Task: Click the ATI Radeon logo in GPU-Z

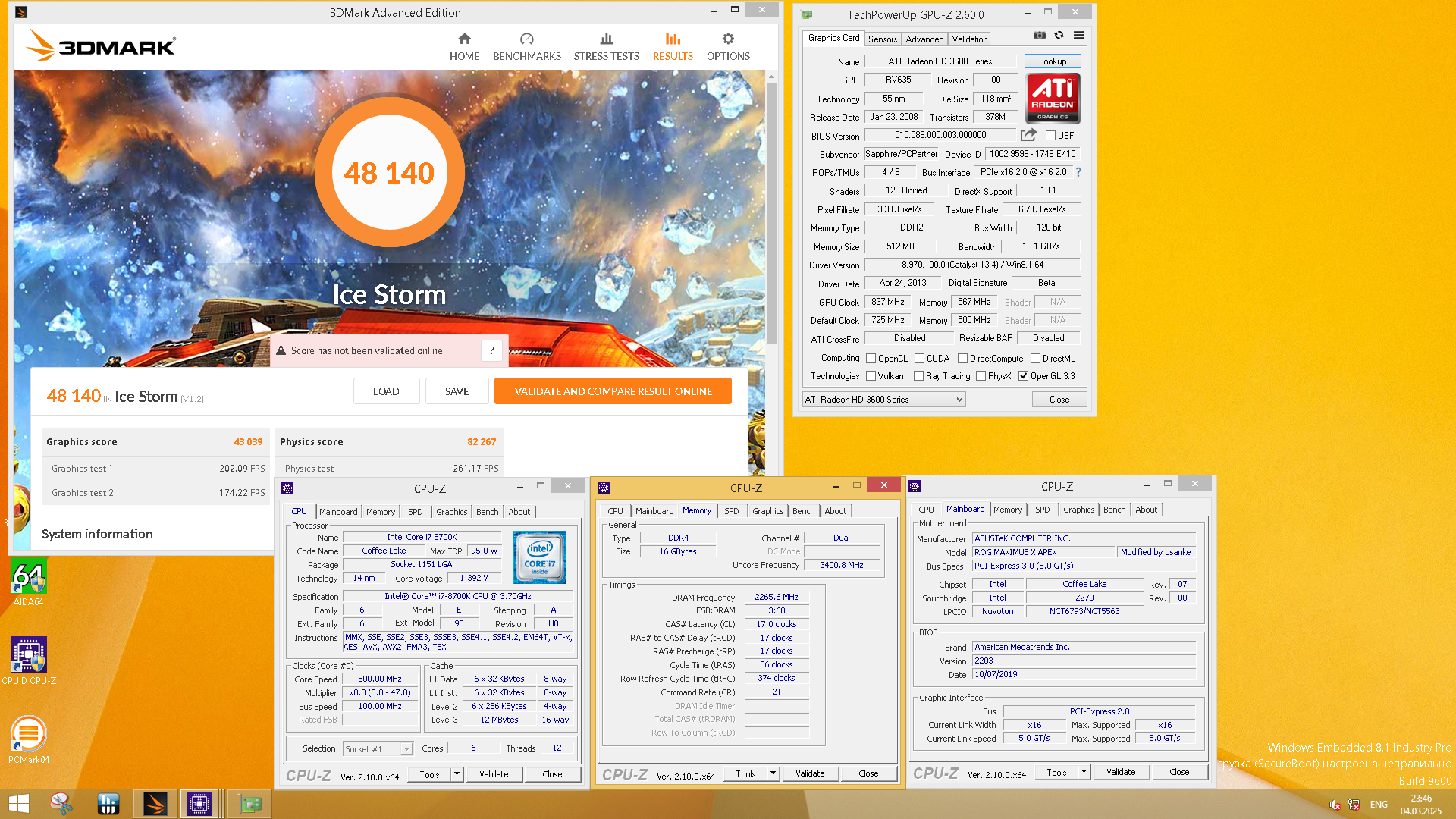Action: [1053, 99]
